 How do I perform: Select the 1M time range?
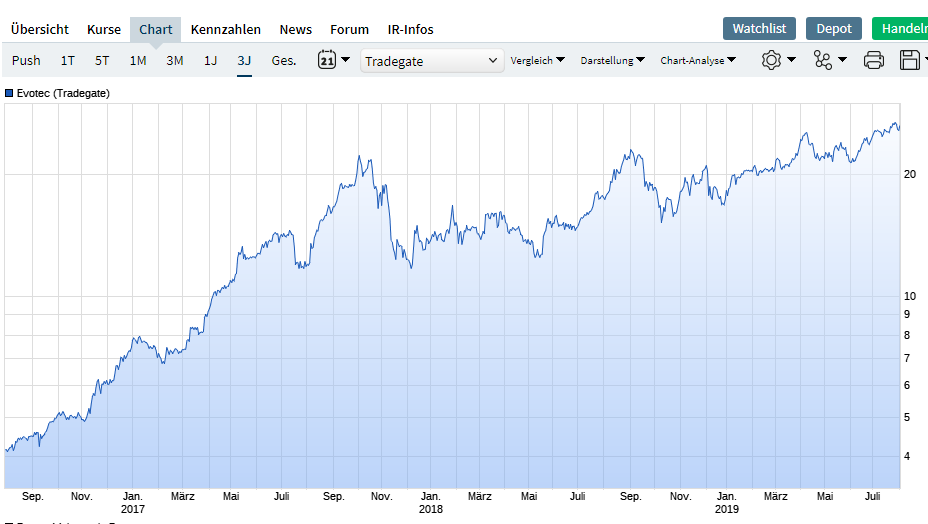click(x=138, y=60)
